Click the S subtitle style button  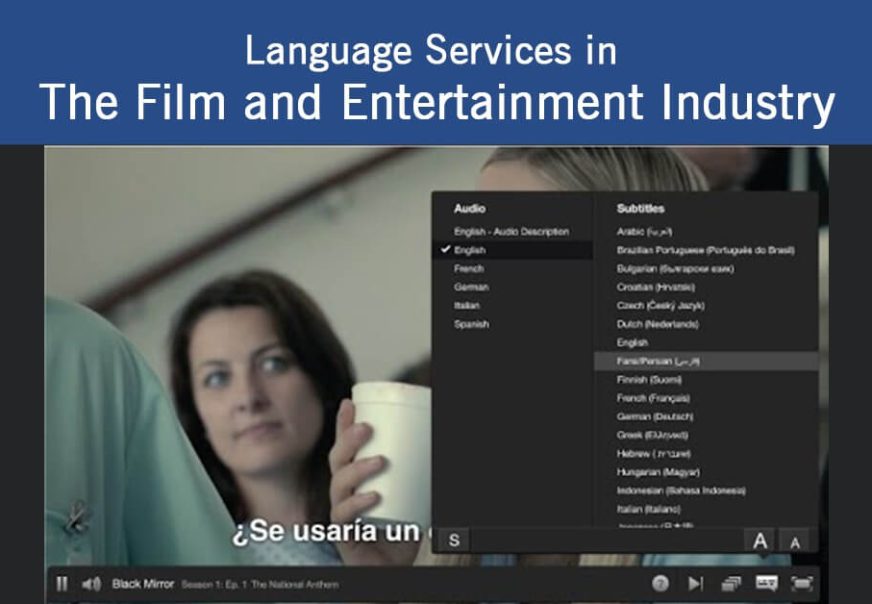454,540
